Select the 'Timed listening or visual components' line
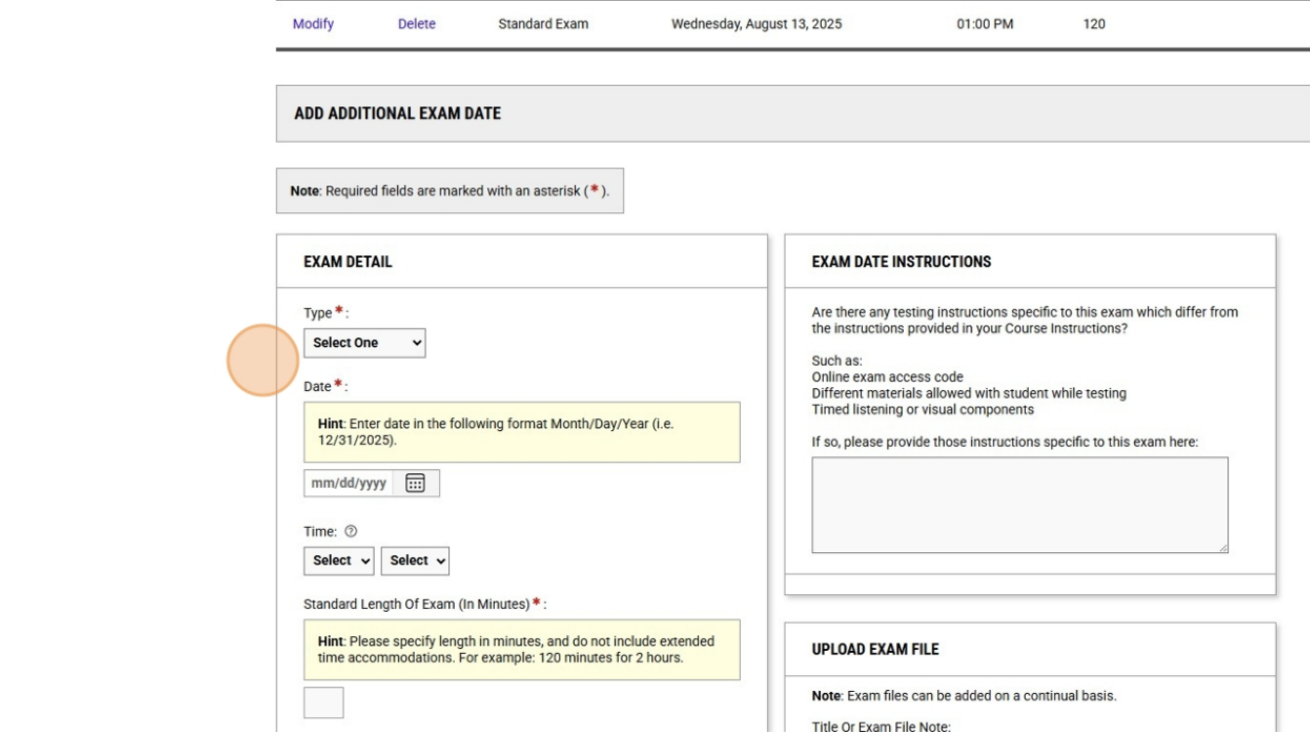This screenshot has height=732, width=1310. pos(923,409)
